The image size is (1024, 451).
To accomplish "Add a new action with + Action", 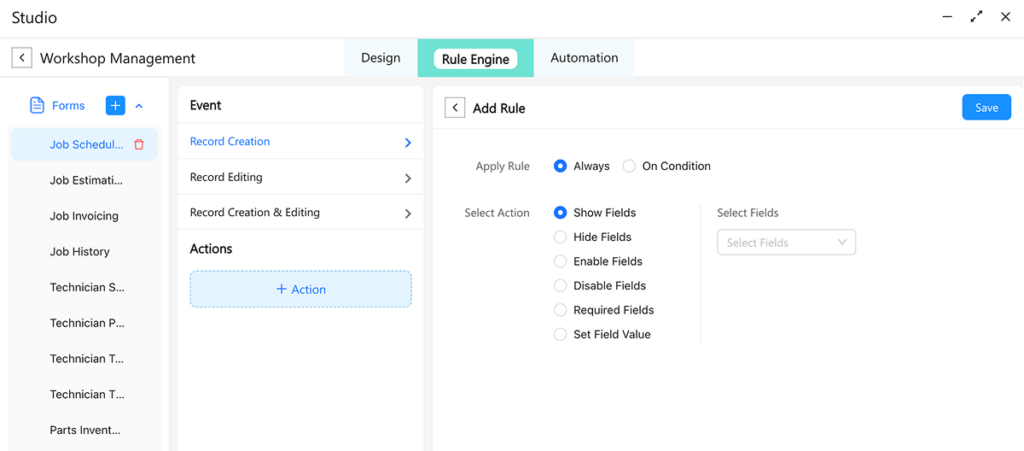I will click(x=301, y=289).
